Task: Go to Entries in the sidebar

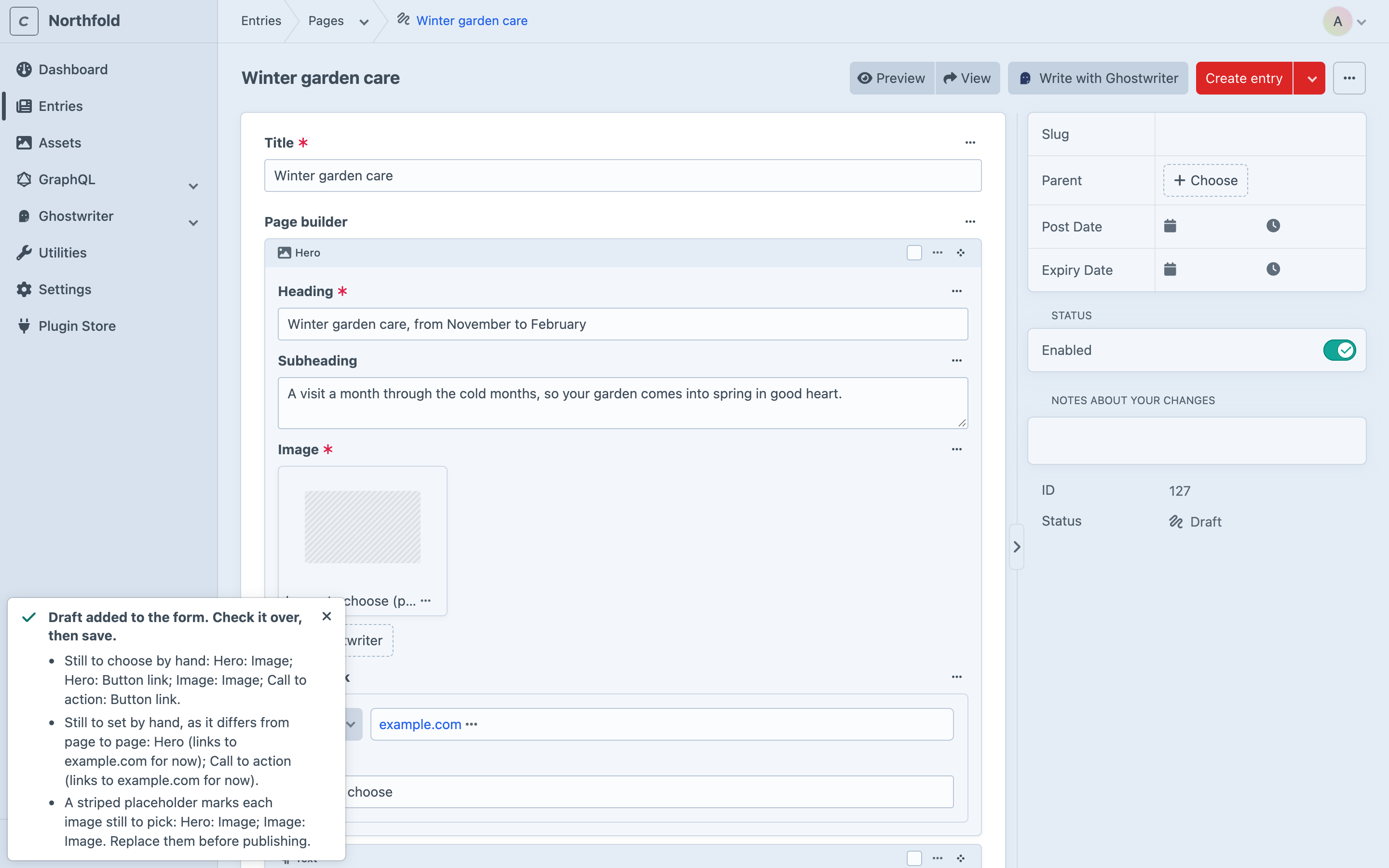Action: pos(60,106)
